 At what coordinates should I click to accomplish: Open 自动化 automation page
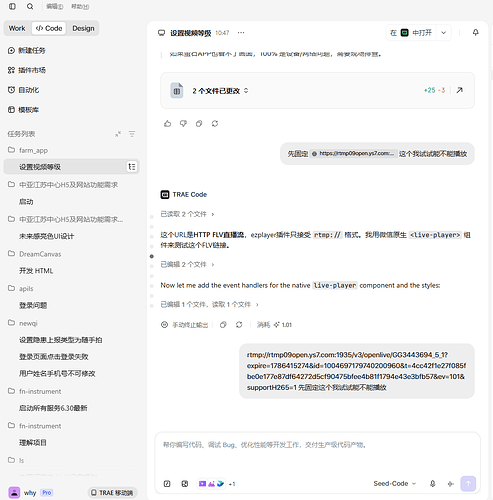click(x=23, y=90)
